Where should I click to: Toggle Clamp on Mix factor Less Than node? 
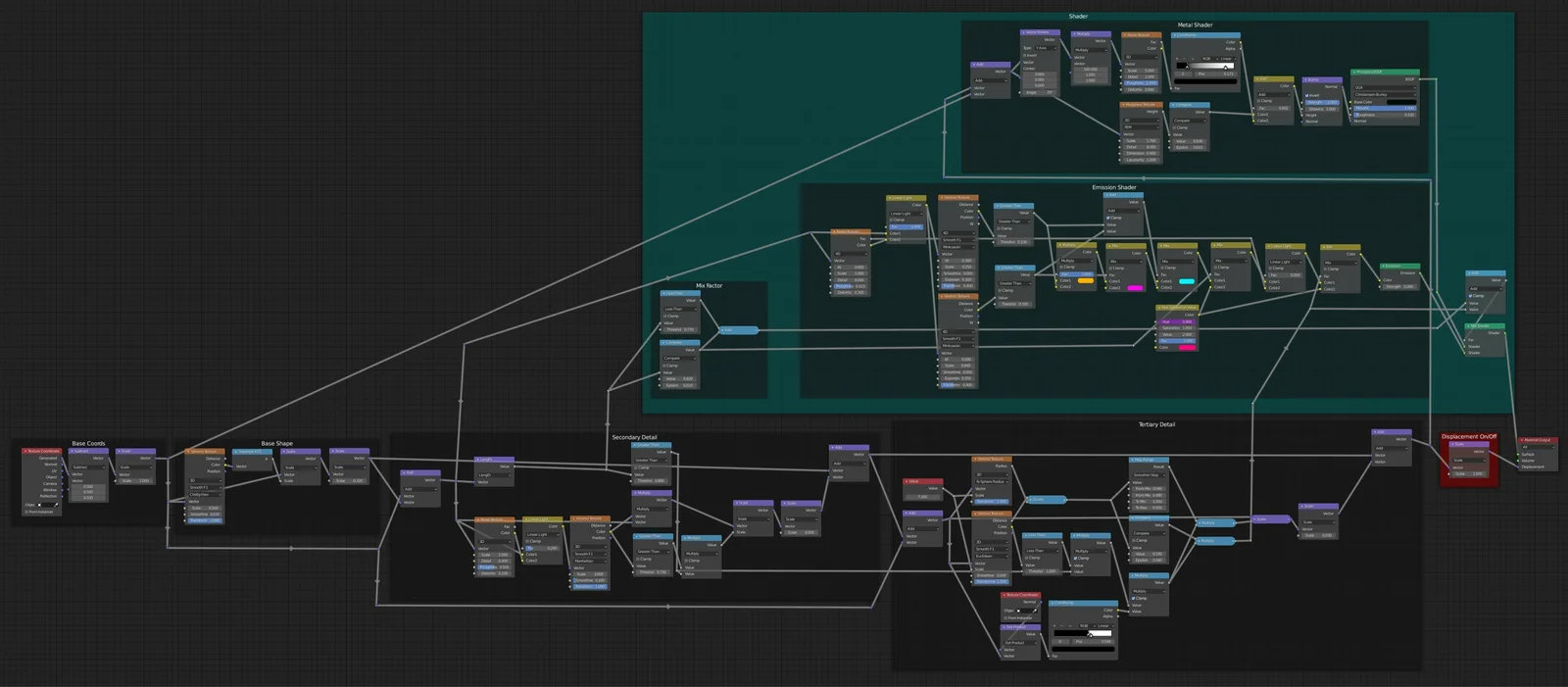click(x=665, y=316)
